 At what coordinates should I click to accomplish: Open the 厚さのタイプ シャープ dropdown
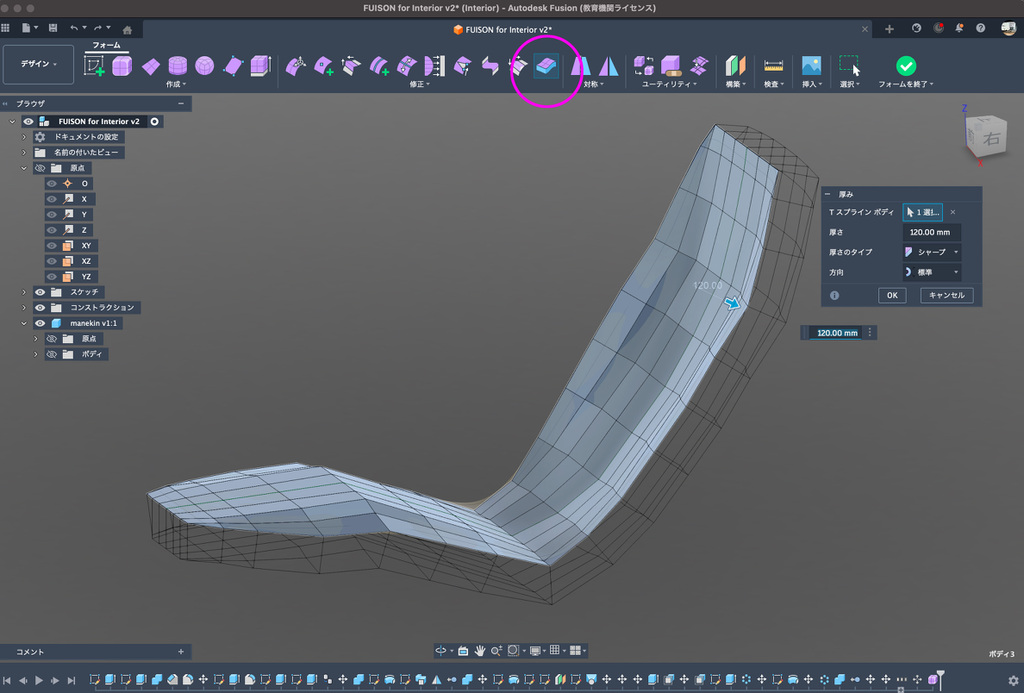[x=932, y=252]
